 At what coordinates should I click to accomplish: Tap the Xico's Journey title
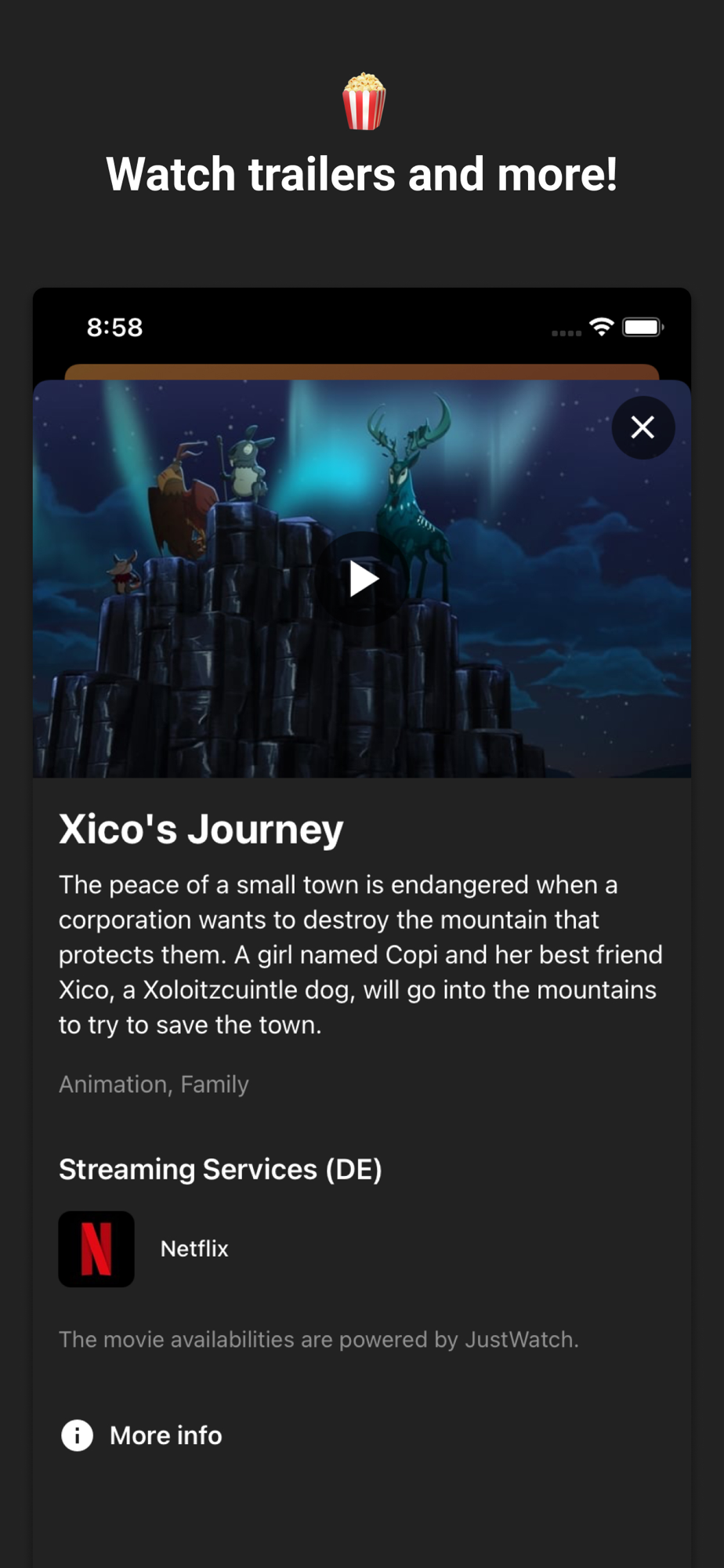coord(201,829)
